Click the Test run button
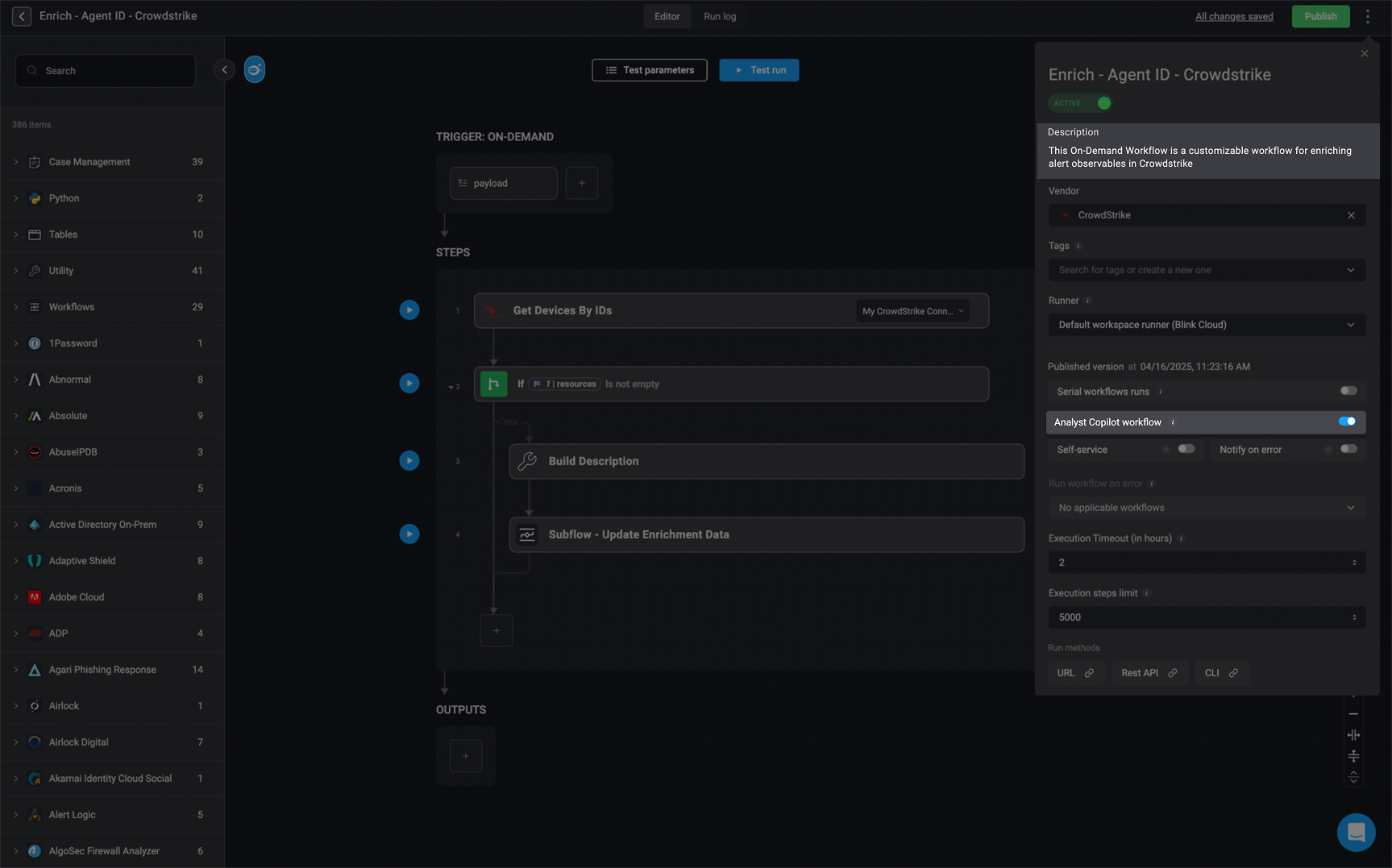Screen dimensions: 1392x868 pos(759,70)
